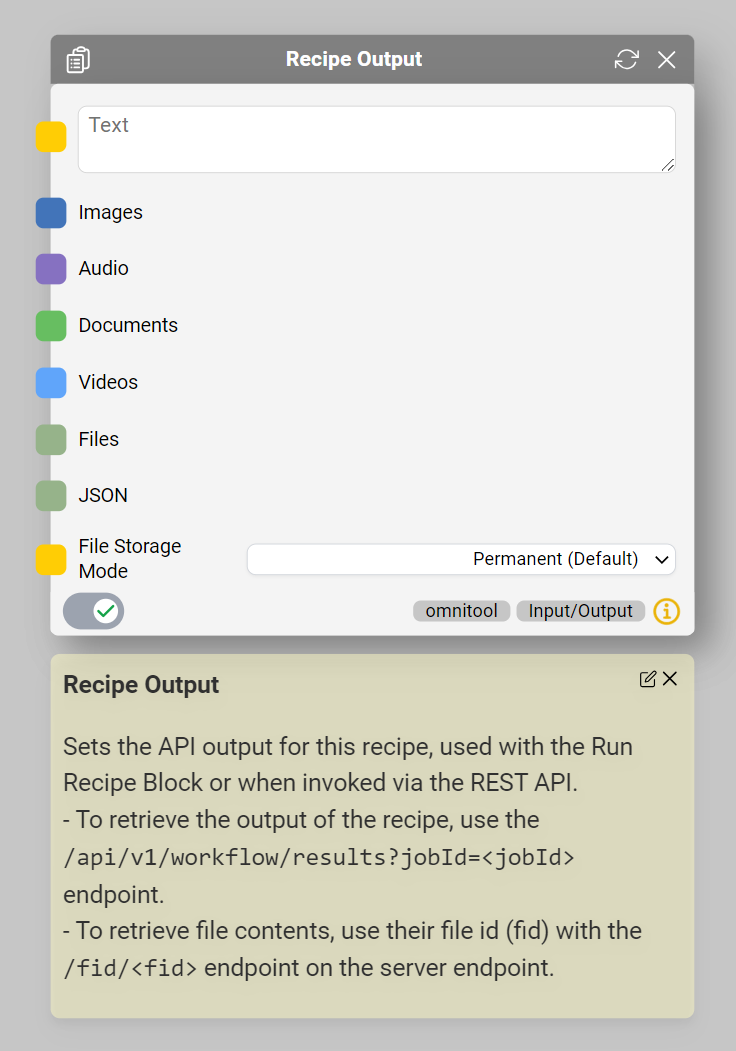Click the JSON input socket
Viewport: 736px width, 1051px height.
pos(51,496)
